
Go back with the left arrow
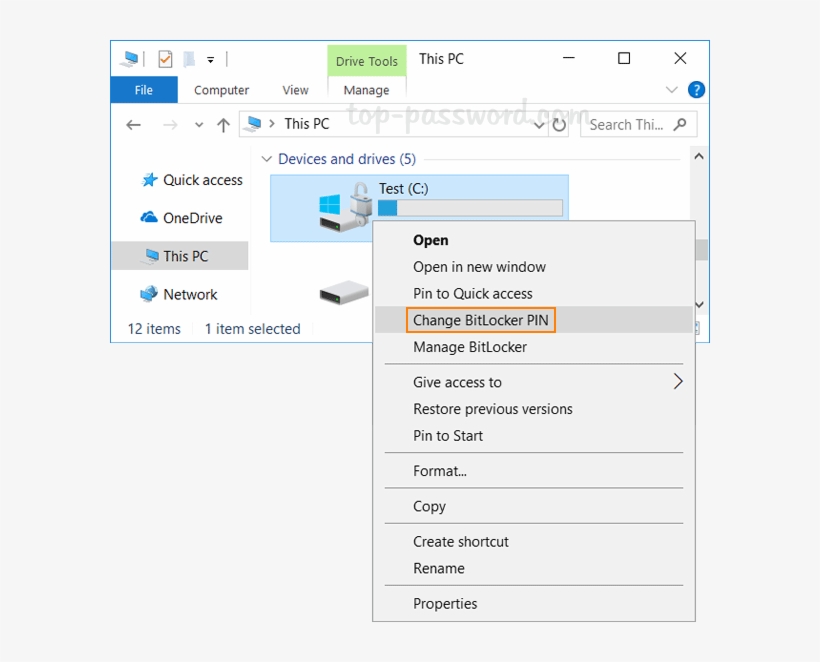(133, 124)
